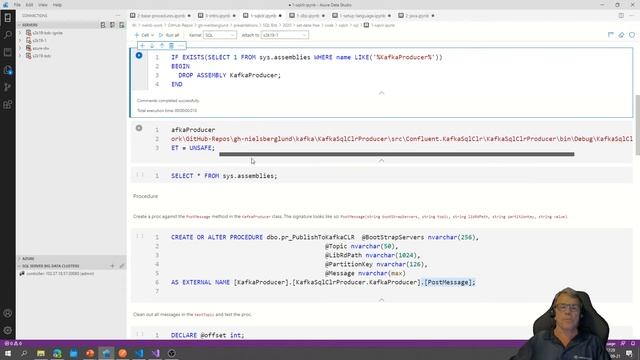Click inside the SELECT * FROM sys.assemblies code
Image resolution: width=640 pixels, height=360 pixels.
tap(224, 176)
